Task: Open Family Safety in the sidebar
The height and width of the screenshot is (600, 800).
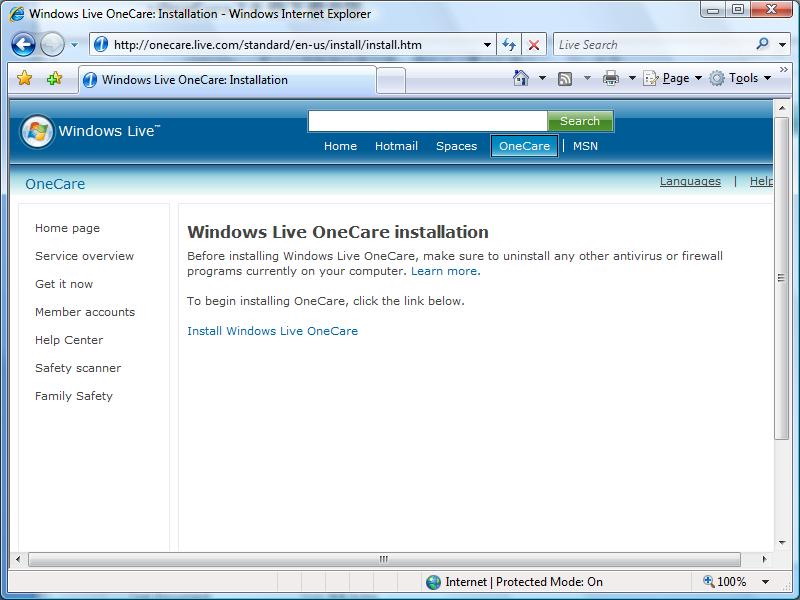Action: pyautogui.click(x=74, y=396)
